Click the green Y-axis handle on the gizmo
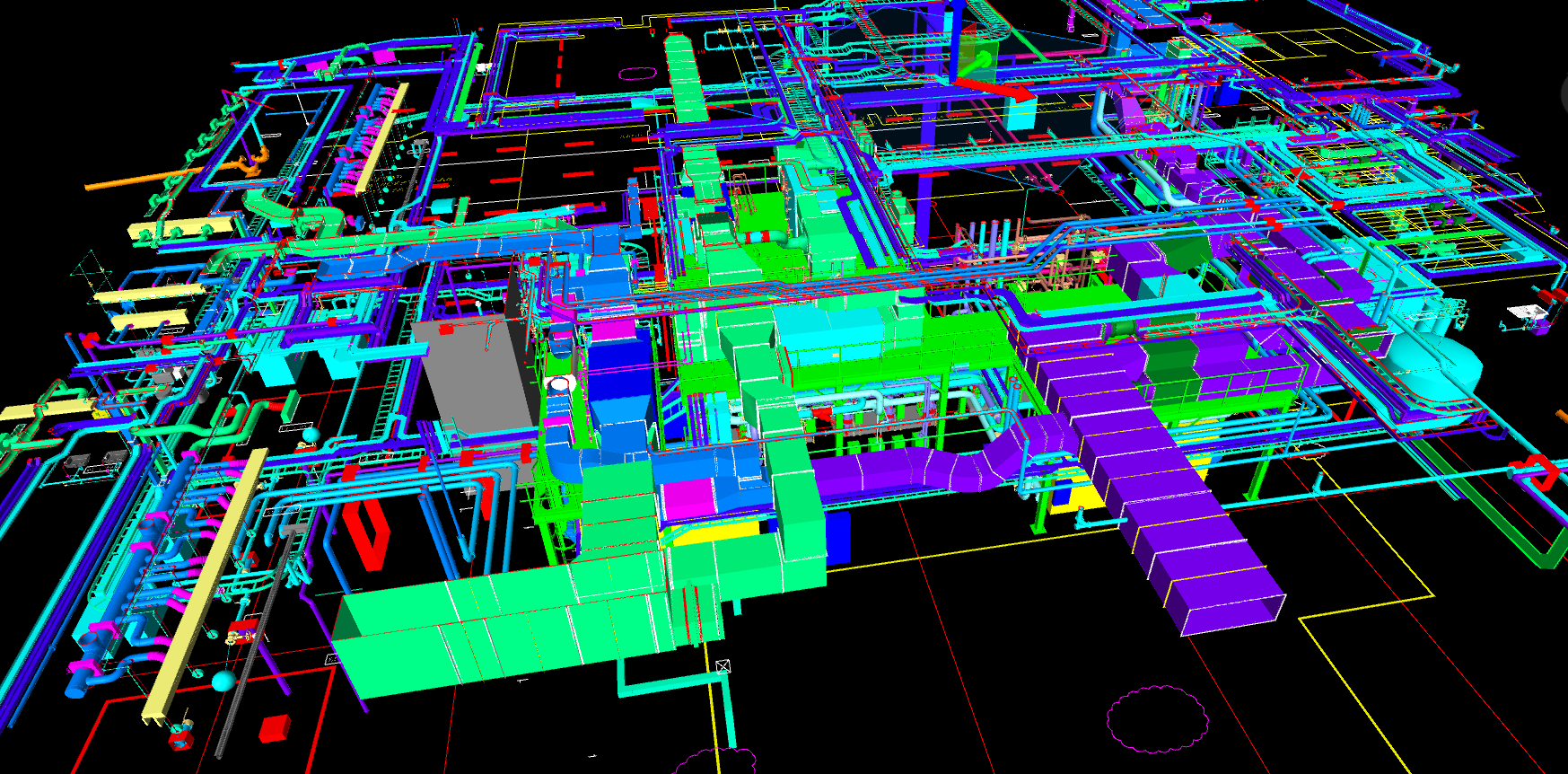Screen dimensions: 1568x774 coord(978,63)
